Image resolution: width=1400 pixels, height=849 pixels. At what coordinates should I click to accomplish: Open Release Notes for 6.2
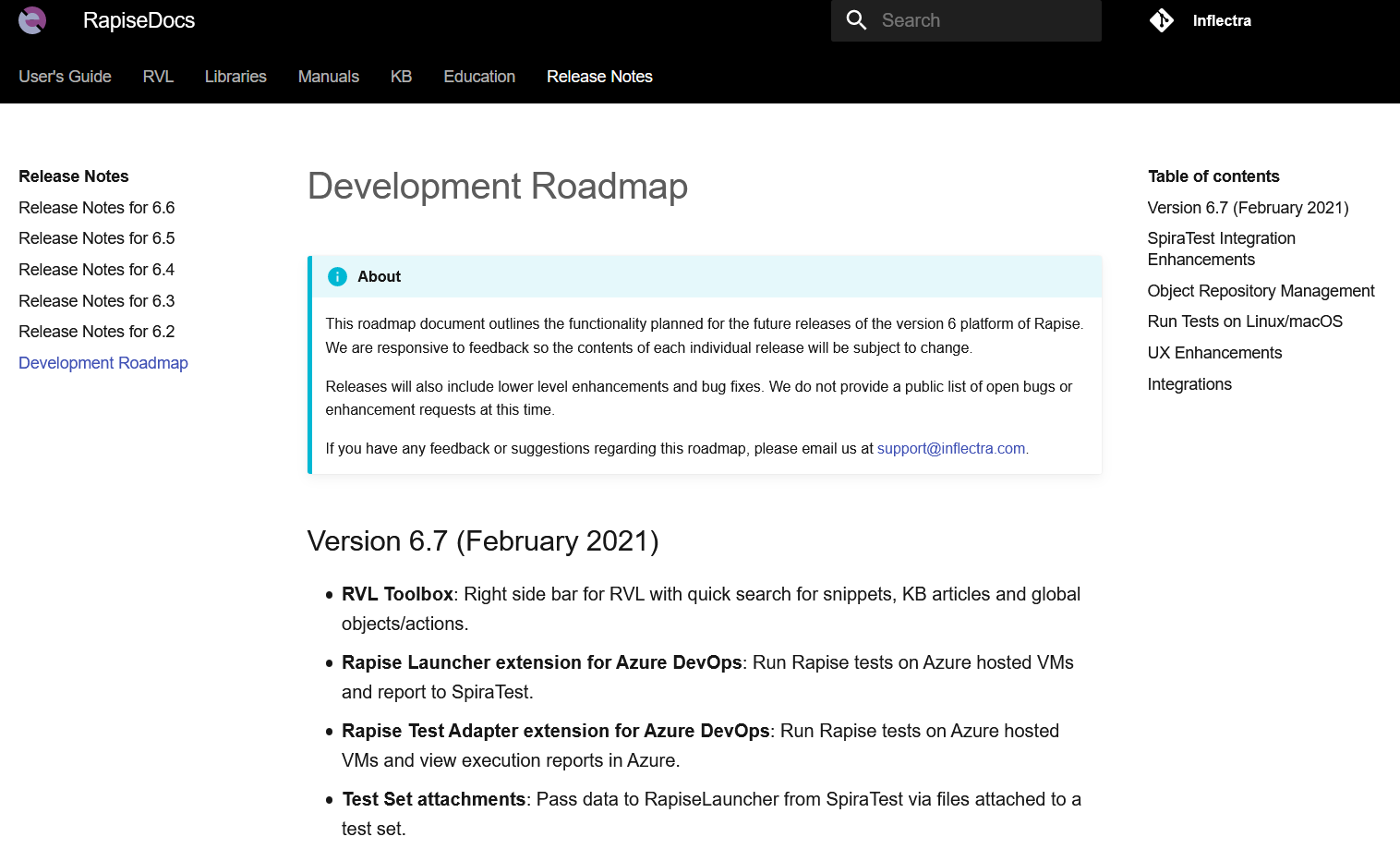[96, 332]
